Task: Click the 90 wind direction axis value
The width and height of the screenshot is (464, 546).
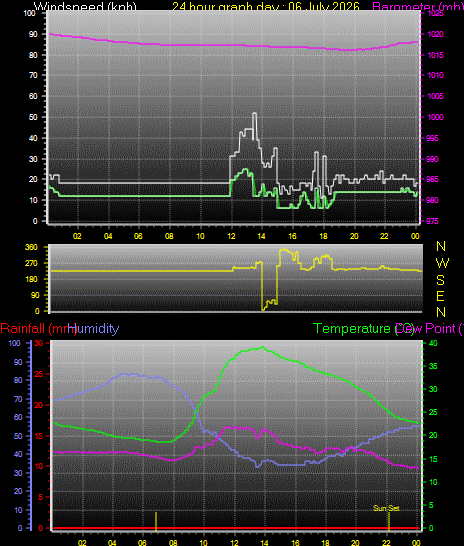Action: 34,295
